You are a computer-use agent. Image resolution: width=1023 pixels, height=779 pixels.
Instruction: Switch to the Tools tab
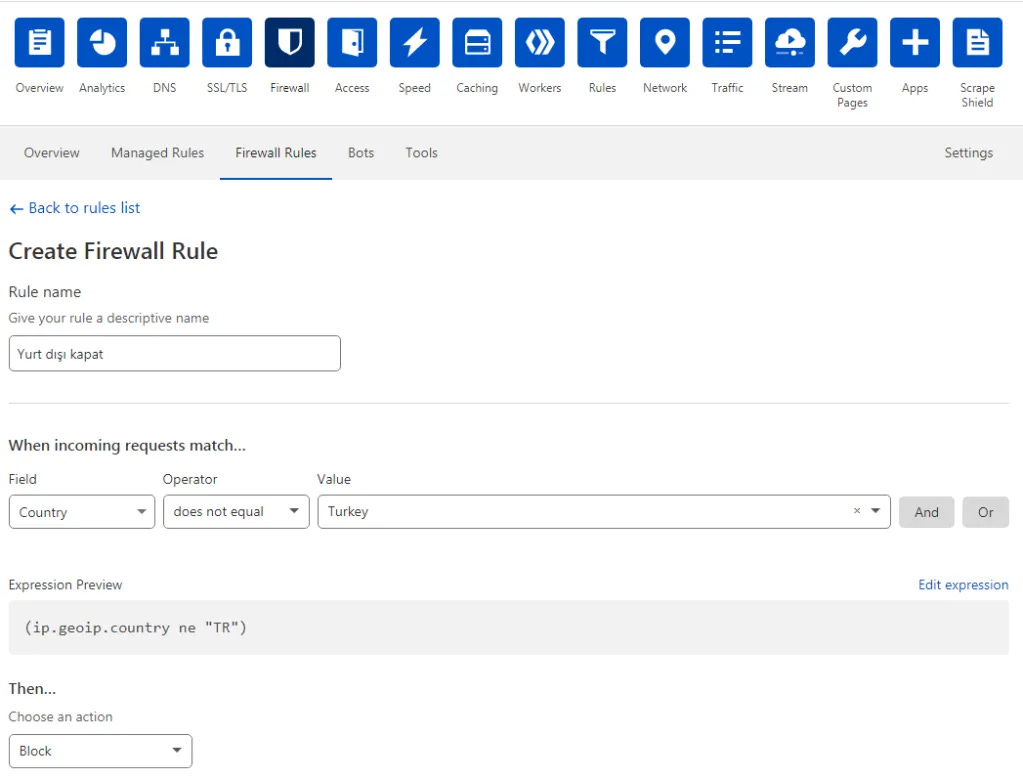tap(421, 153)
